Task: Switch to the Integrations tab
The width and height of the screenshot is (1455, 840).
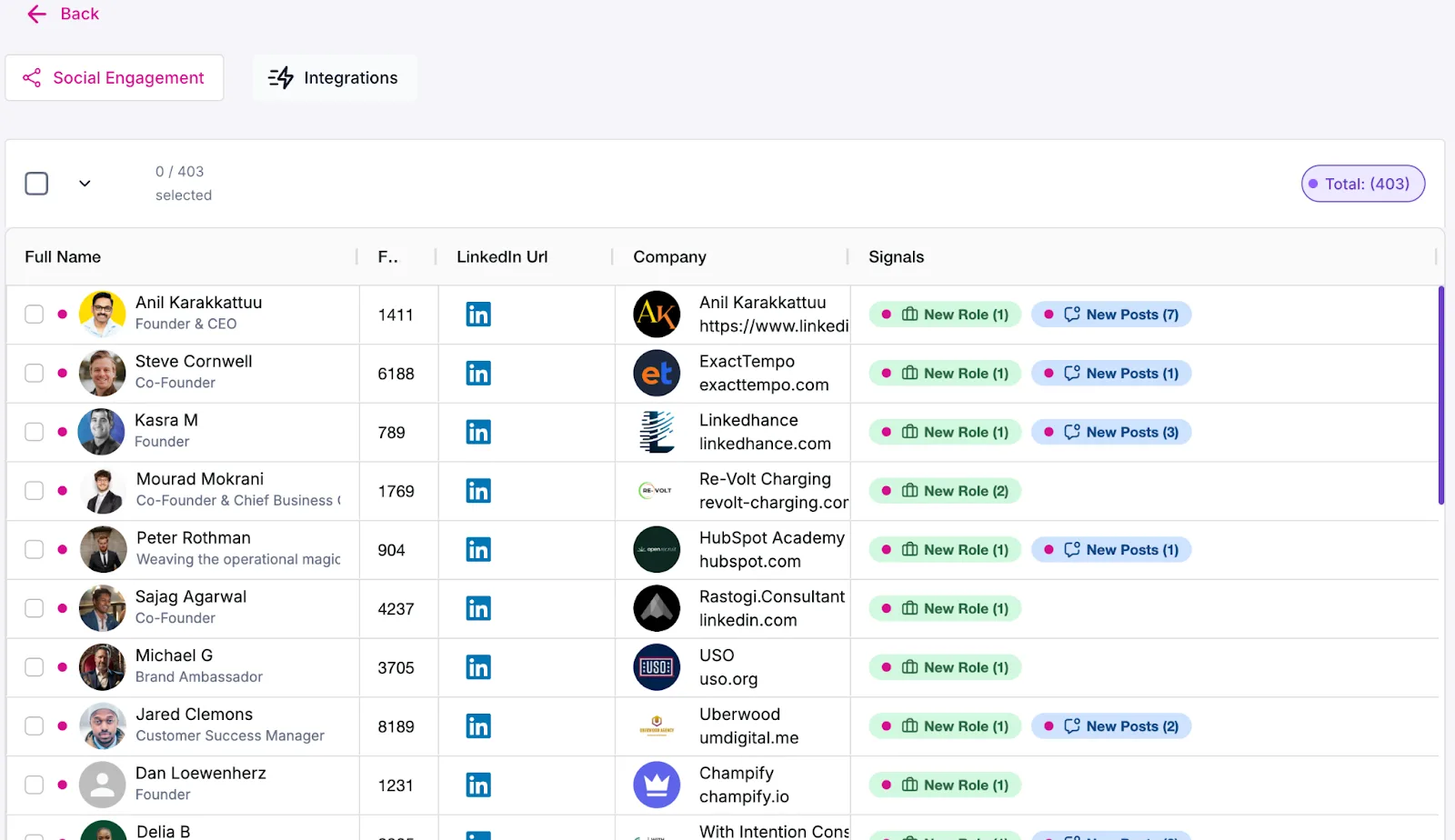Action: 334,78
